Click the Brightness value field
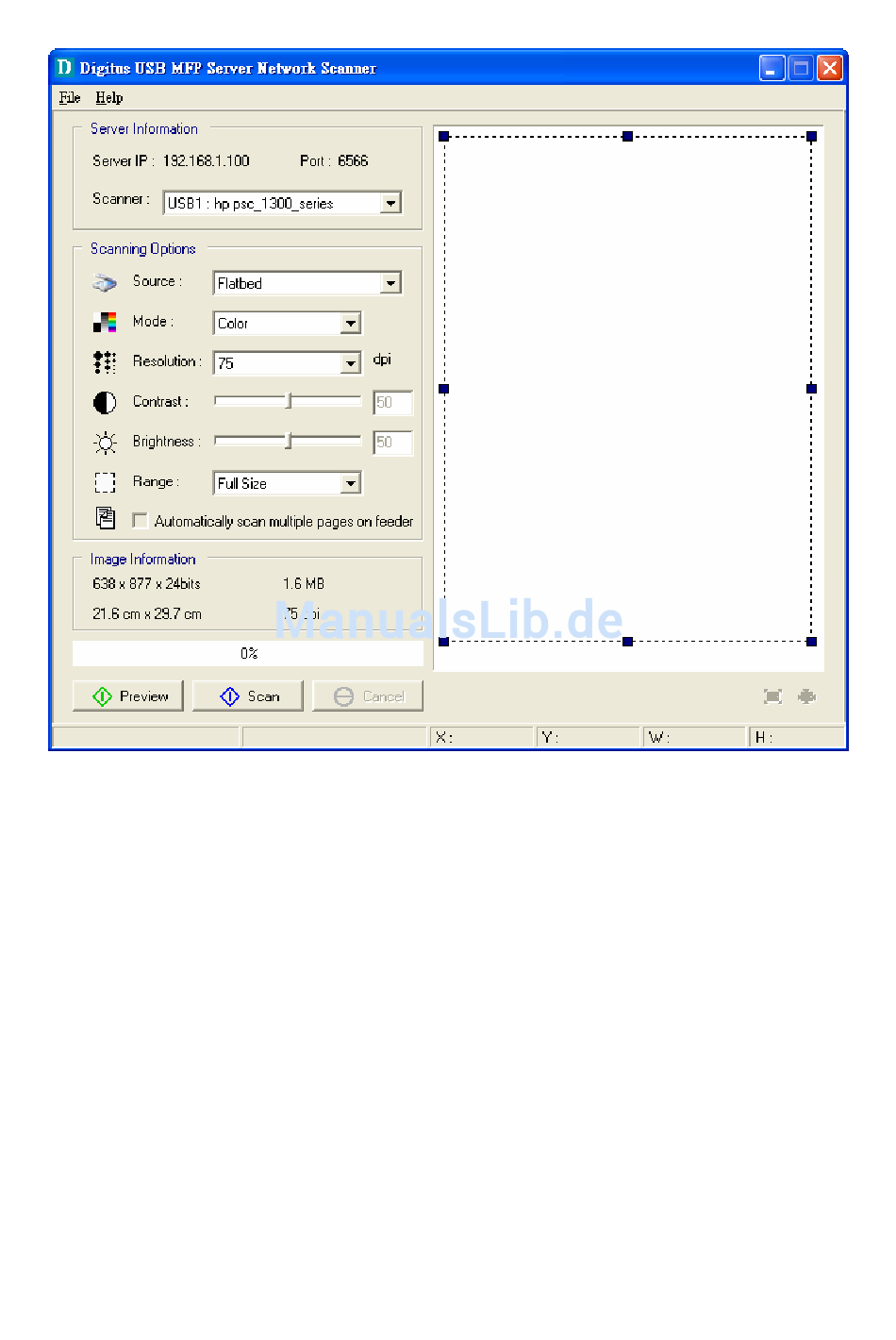The image size is (896, 1340). pyautogui.click(x=392, y=443)
